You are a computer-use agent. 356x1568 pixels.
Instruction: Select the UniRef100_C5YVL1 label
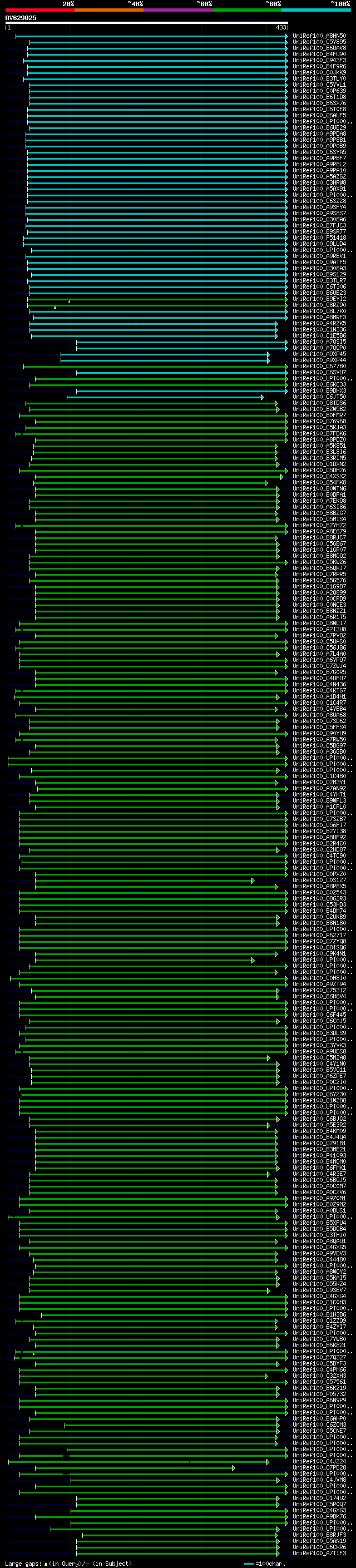click(x=319, y=85)
